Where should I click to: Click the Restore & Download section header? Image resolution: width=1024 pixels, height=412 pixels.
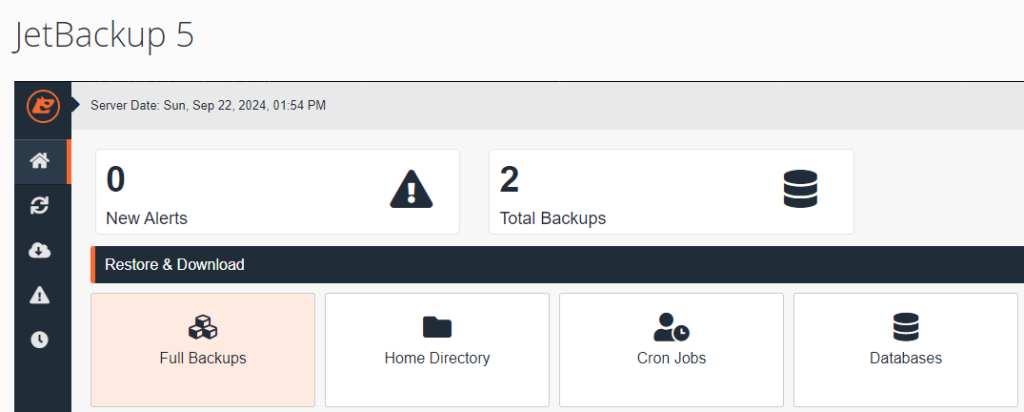pyautogui.click(x=557, y=264)
